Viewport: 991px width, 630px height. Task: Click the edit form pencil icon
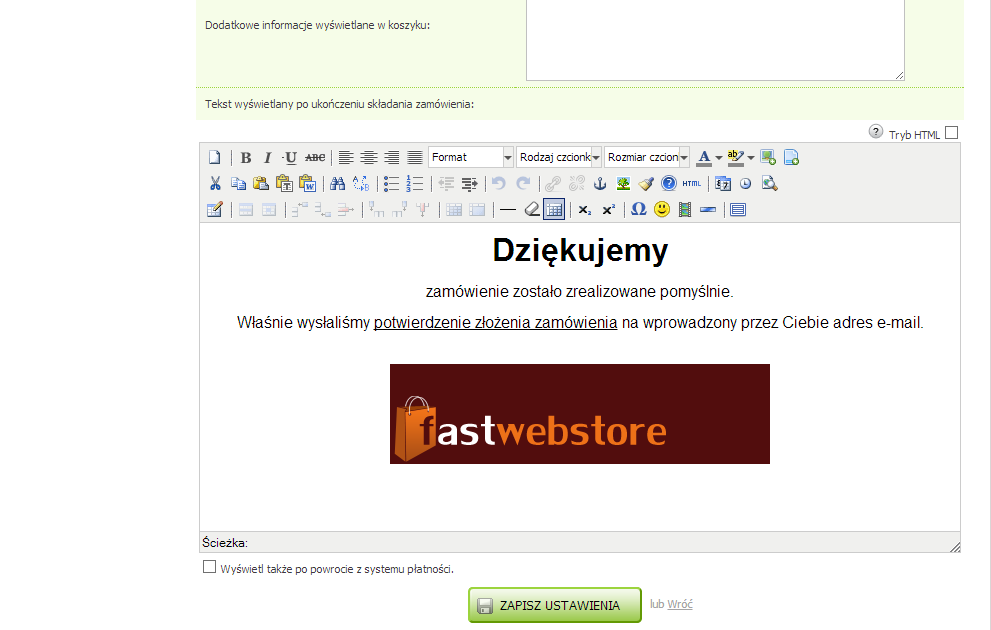215,209
